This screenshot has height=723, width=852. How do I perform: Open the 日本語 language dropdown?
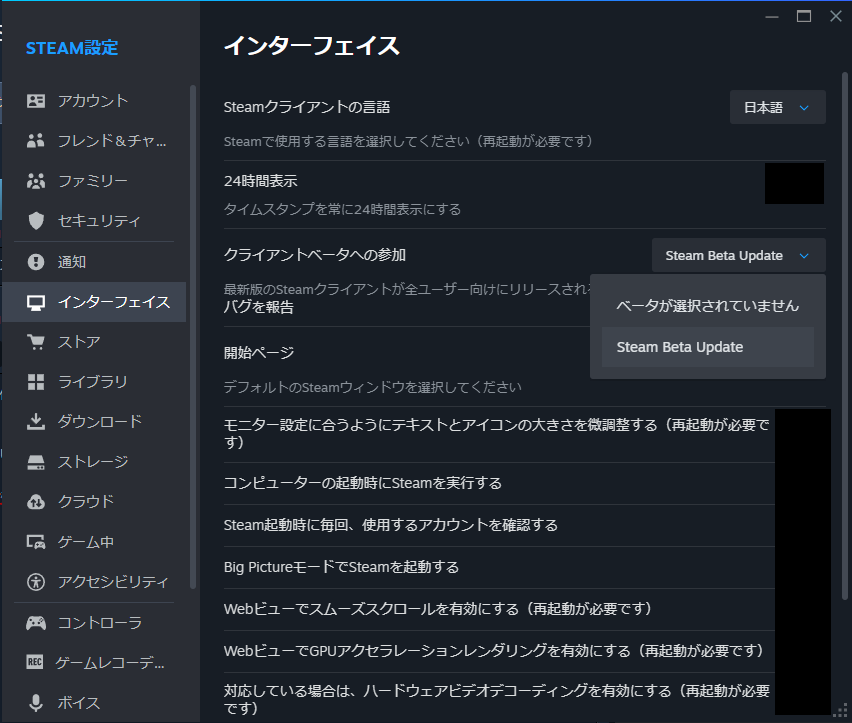coord(778,108)
